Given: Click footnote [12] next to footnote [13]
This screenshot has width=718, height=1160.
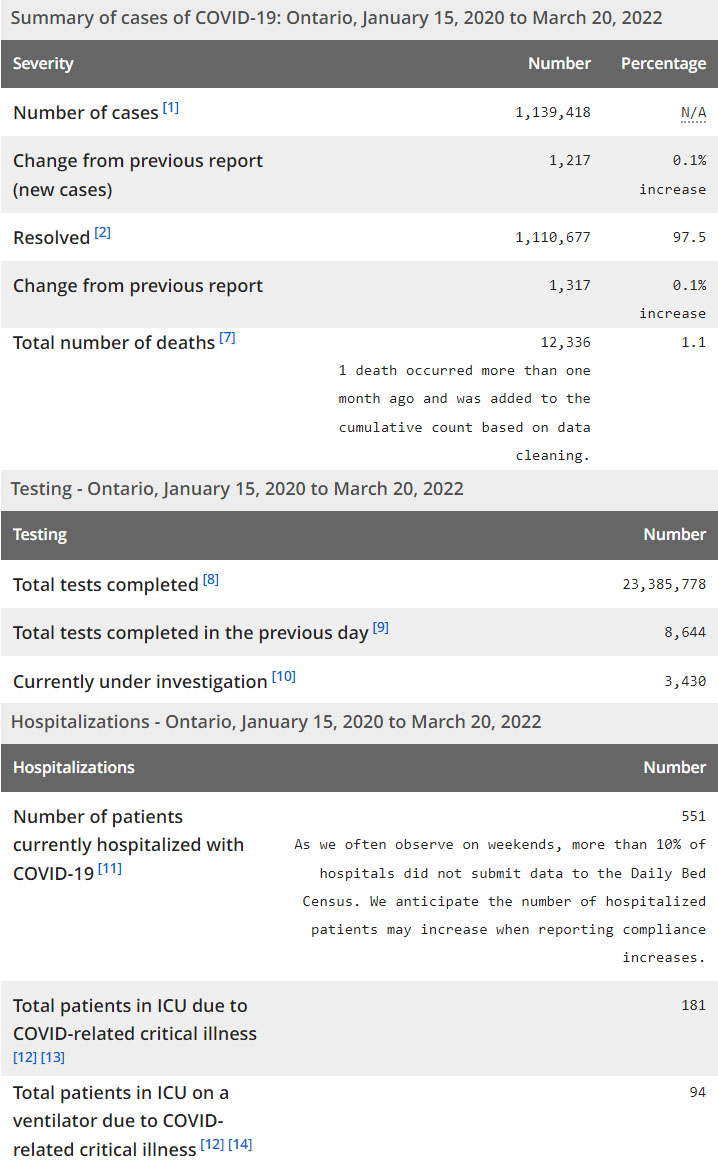Looking at the screenshot, I should [24, 1057].
